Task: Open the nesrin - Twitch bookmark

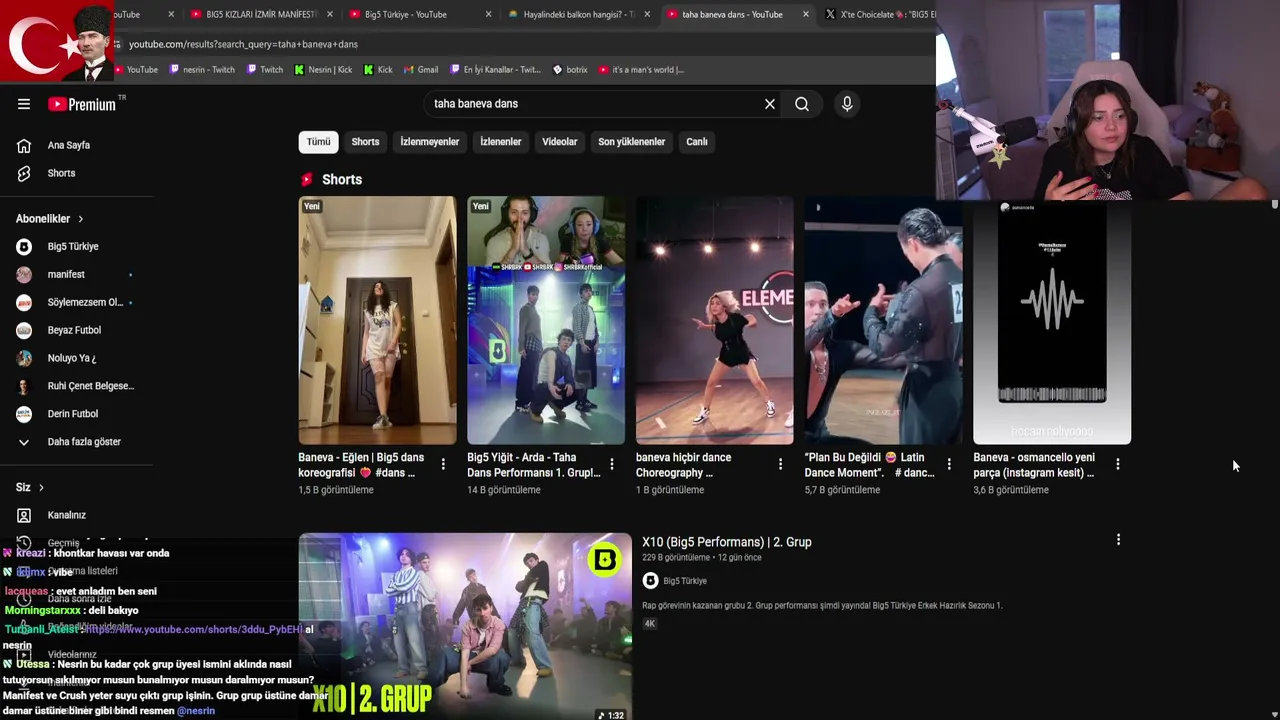Action: [x=202, y=70]
